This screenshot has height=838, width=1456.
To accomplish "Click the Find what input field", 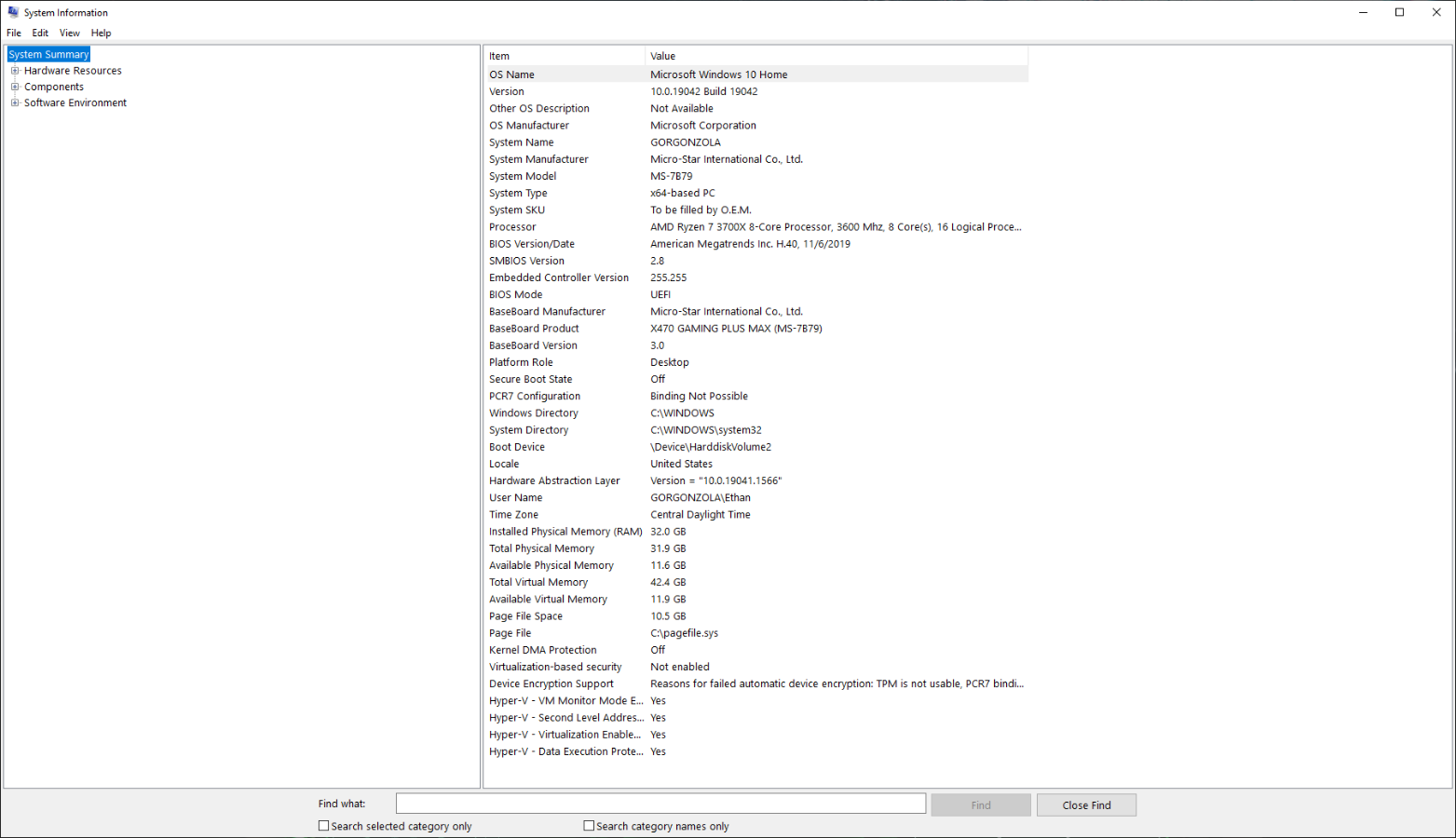I will pyautogui.click(x=660, y=804).
